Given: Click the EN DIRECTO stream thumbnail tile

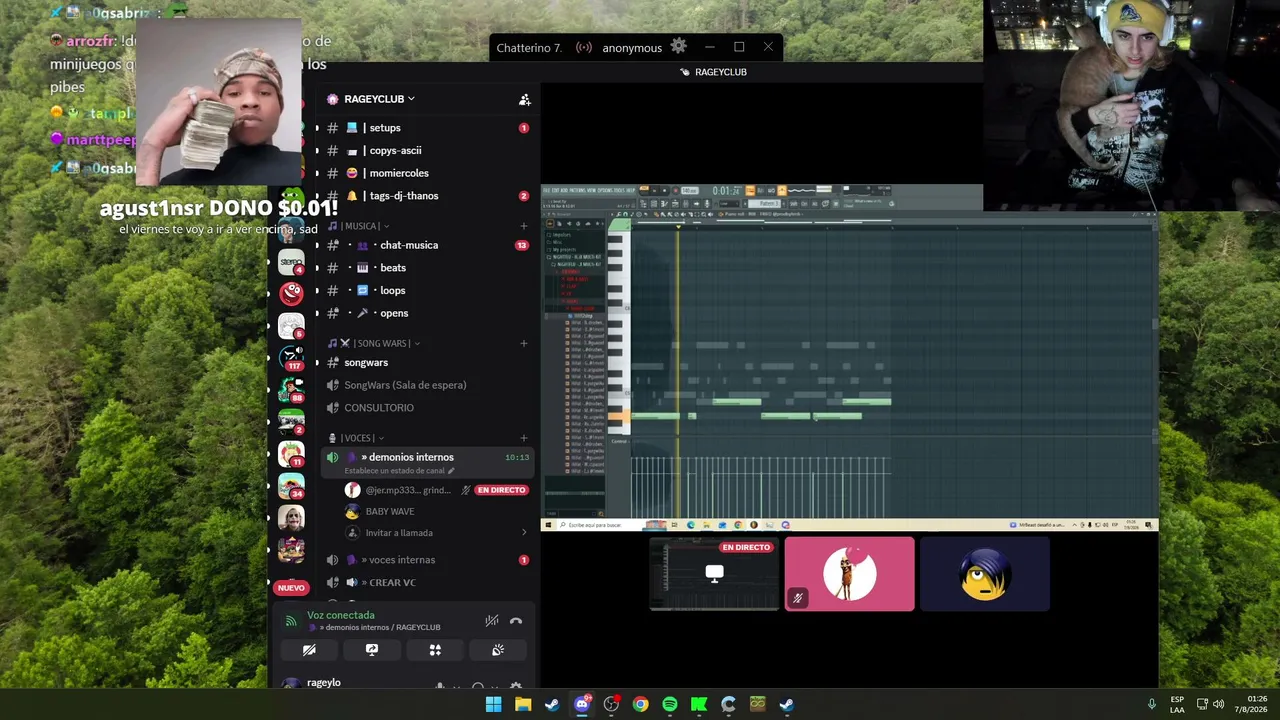Looking at the screenshot, I should click(714, 574).
